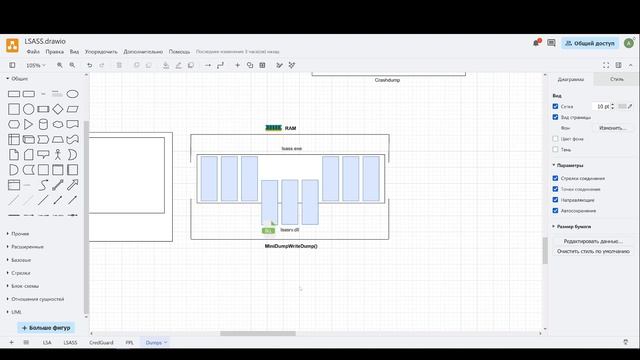Screen dimensions: 640x360
Task: Pick the curved S connector shape
Action: pos(43,185)
